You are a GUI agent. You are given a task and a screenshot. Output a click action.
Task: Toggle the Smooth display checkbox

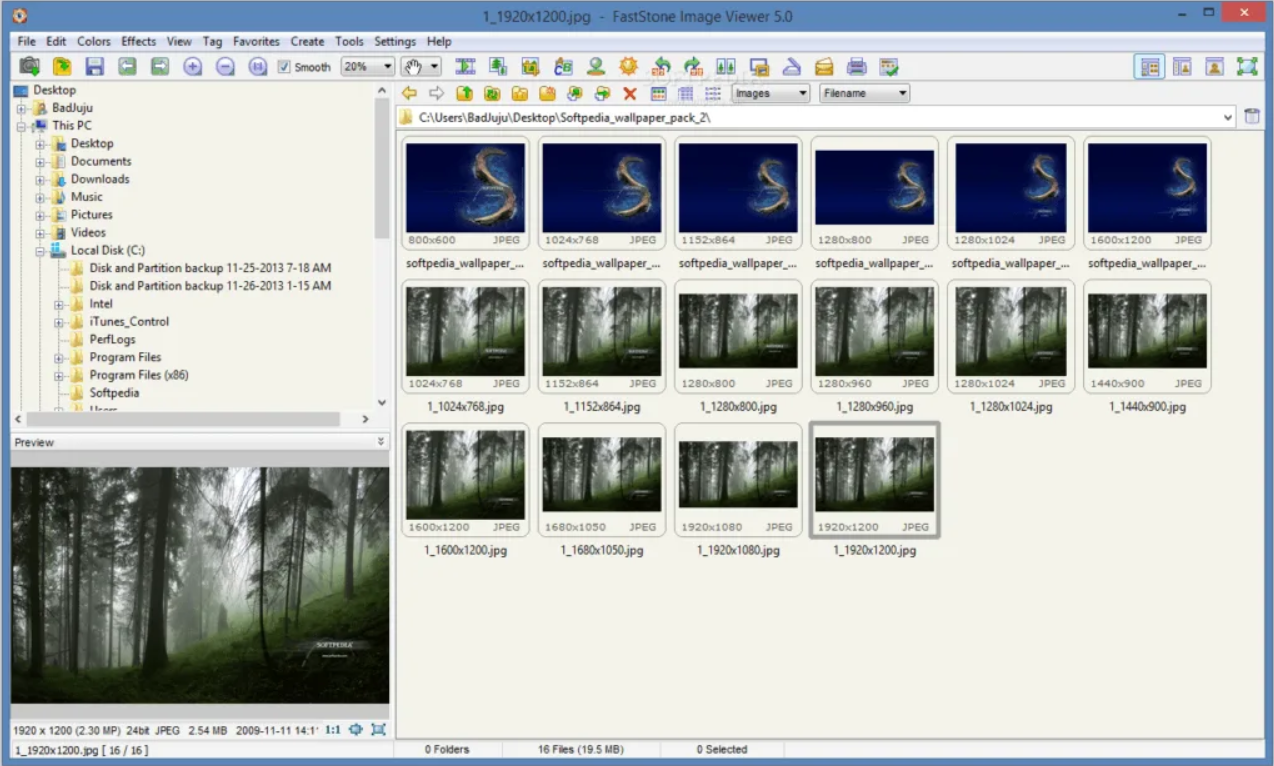point(285,67)
